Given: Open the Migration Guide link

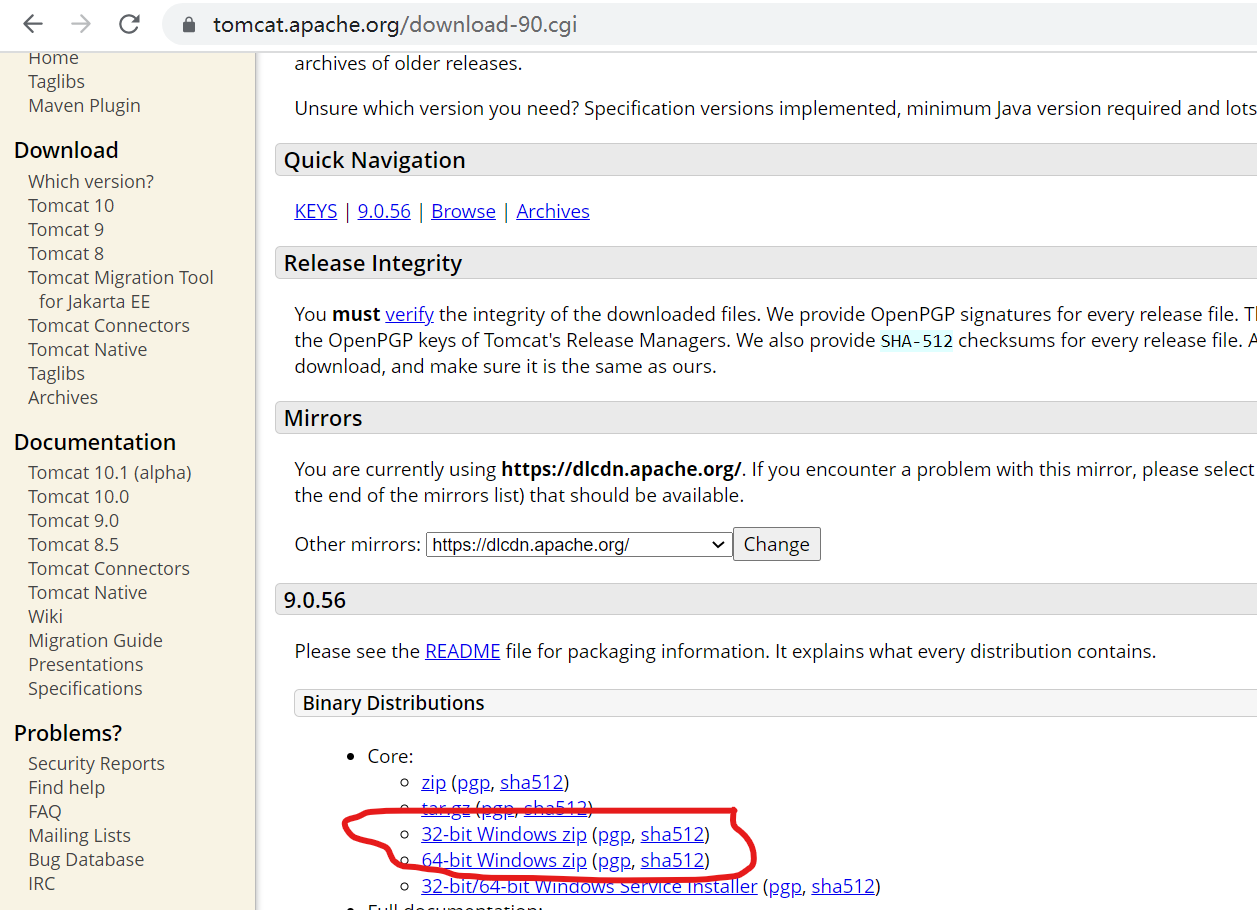Looking at the screenshot, I should tap(95, 640).
